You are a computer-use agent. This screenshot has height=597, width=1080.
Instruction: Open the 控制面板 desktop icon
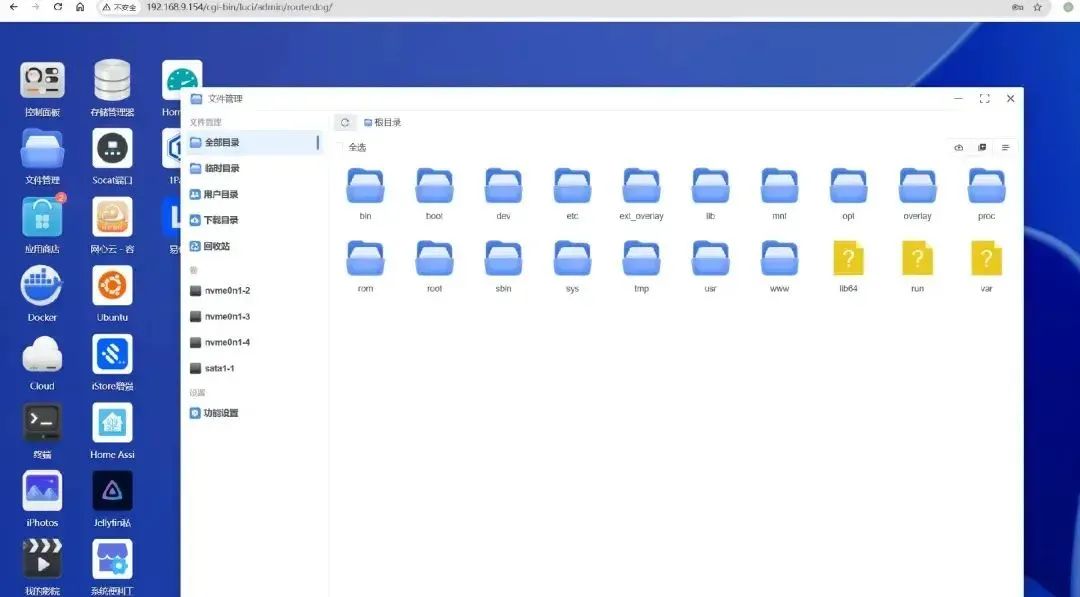point(42,81)
